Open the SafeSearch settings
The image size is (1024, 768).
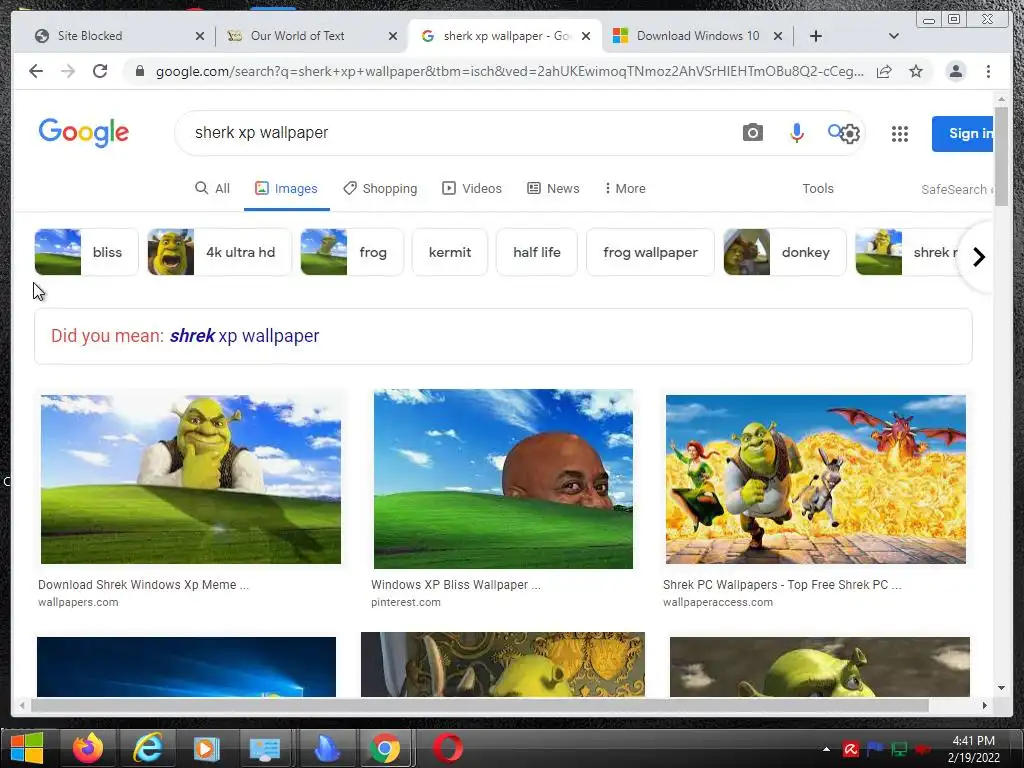(x=956, y=189)
